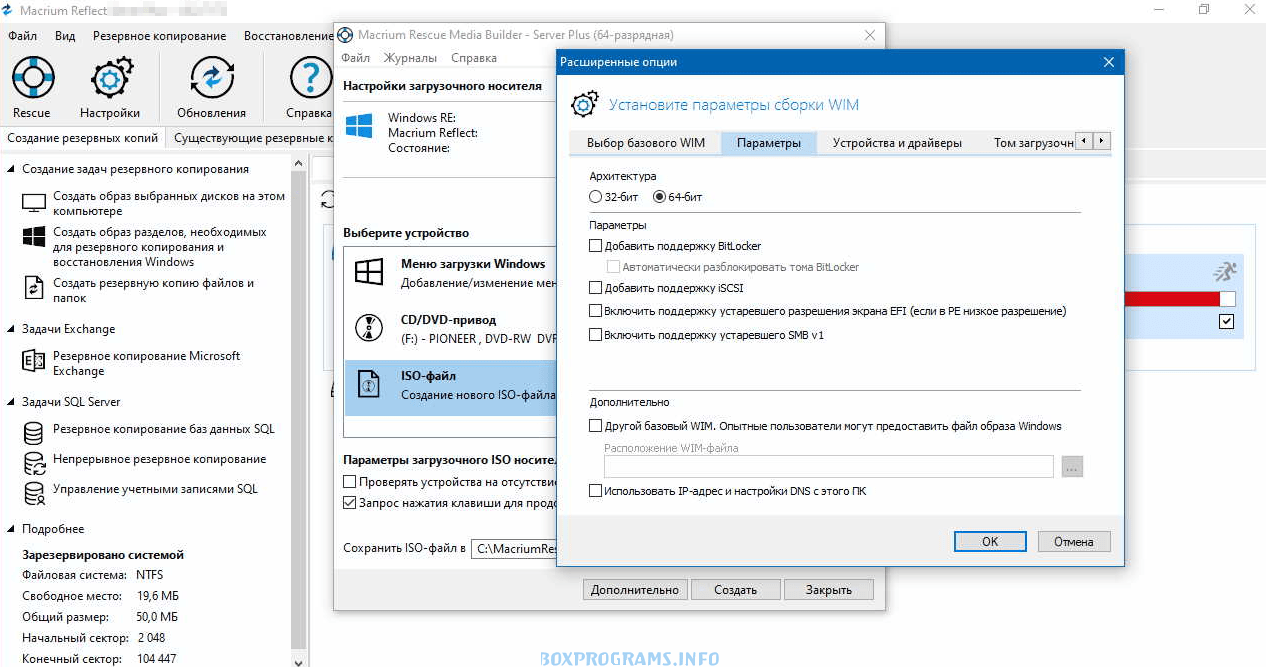Collapse Создание задач резервного копирования section

11,169
